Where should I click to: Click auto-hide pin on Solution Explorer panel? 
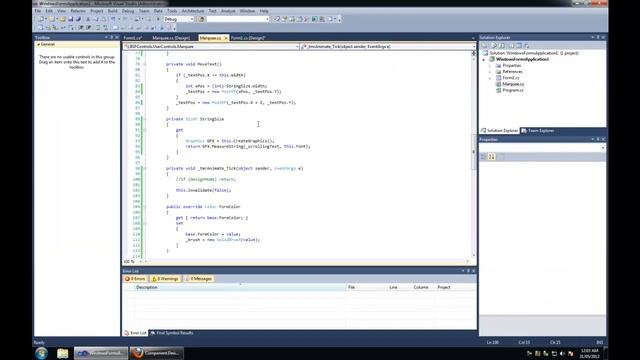[x=598, y=37]
